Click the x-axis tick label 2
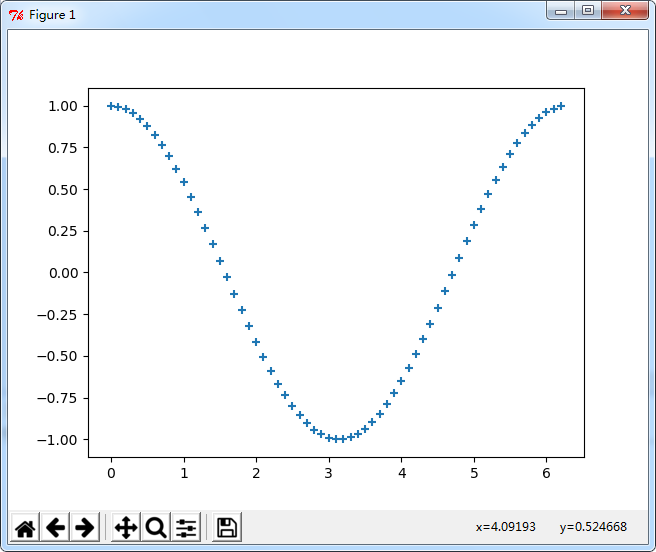 (256, 473)
